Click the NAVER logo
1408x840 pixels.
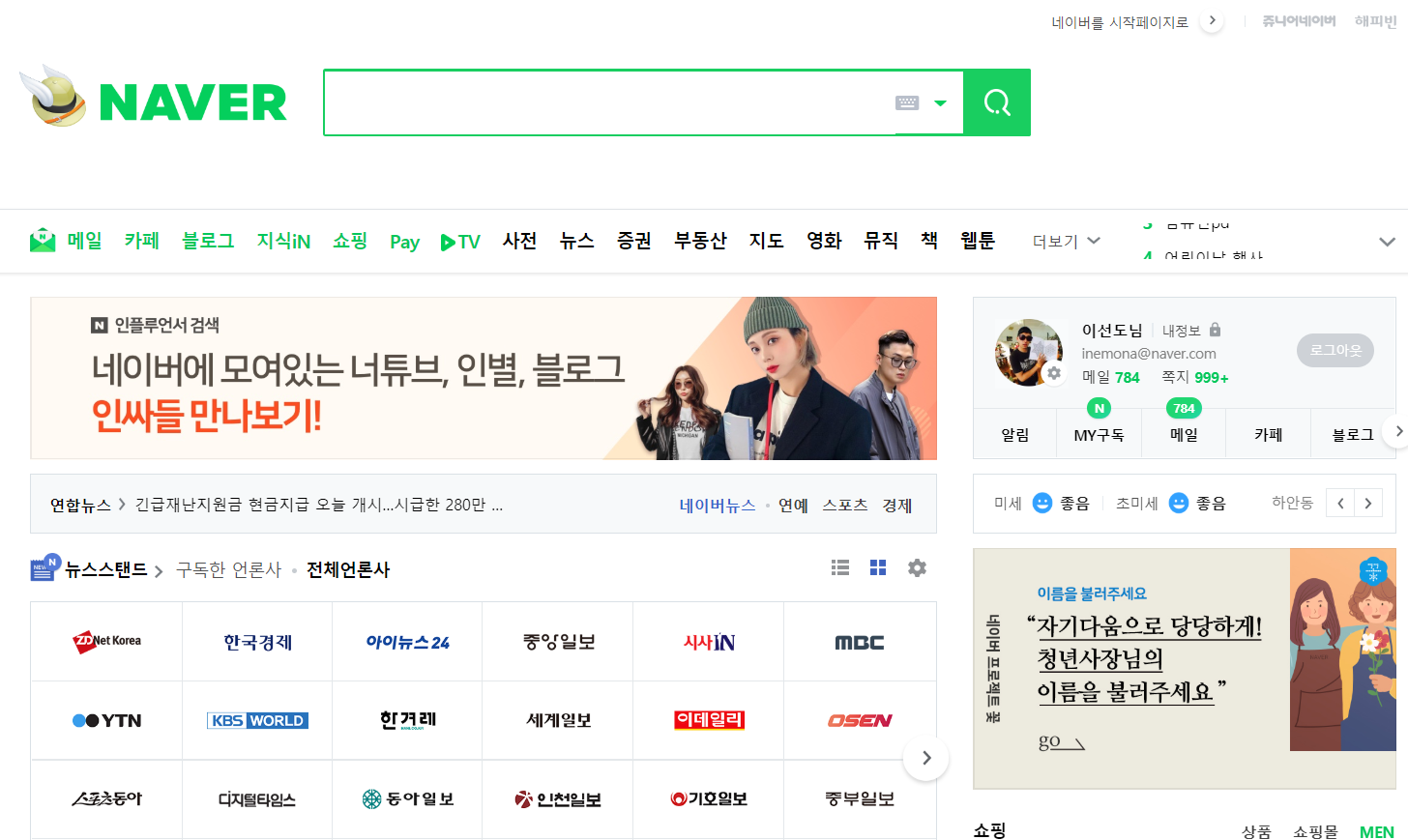tap(192, 102)
